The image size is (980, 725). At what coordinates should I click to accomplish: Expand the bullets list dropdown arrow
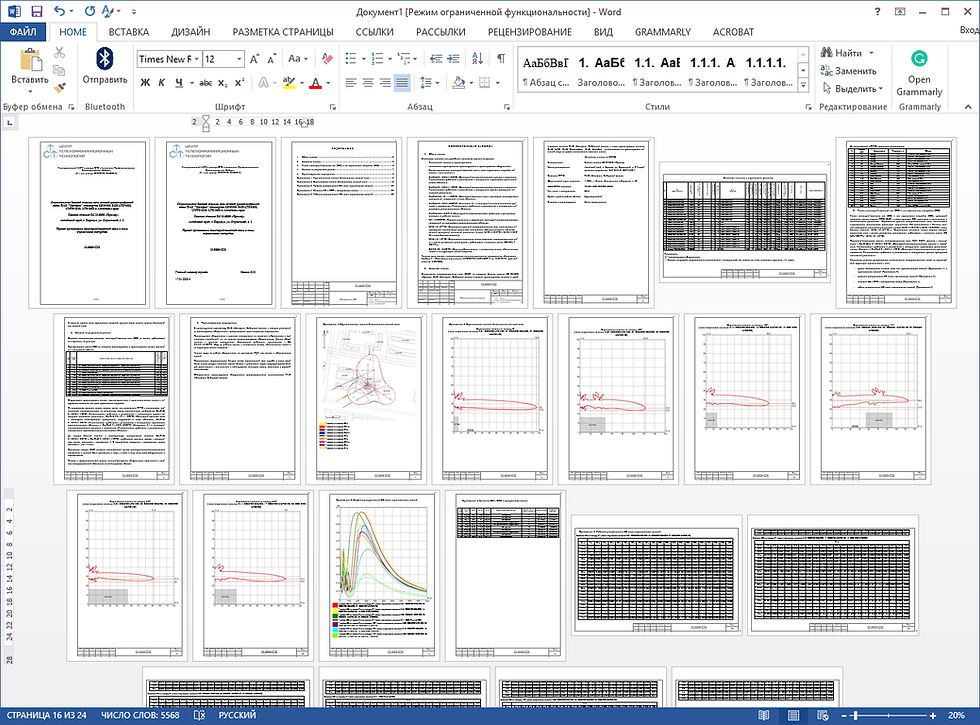[363, 59]
